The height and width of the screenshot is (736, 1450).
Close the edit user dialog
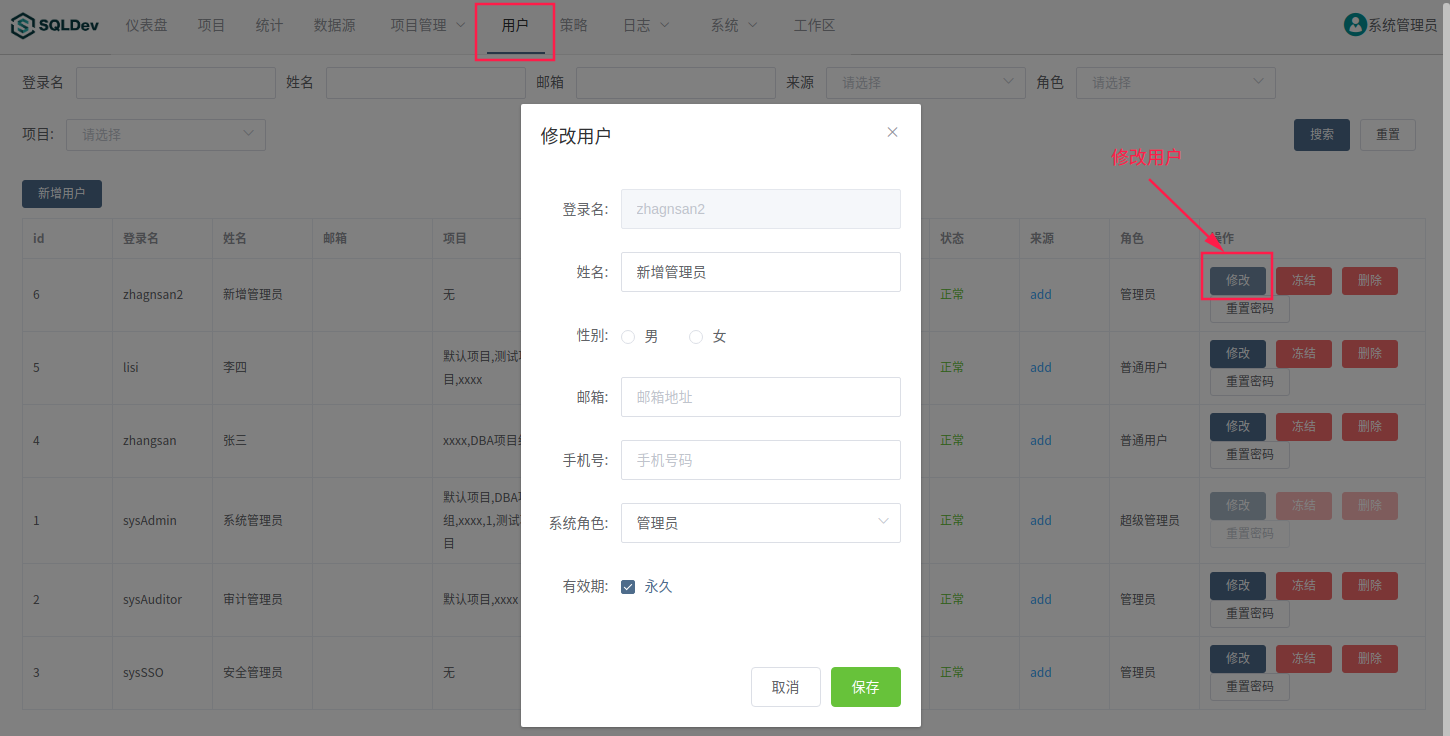tap(892, 132)
